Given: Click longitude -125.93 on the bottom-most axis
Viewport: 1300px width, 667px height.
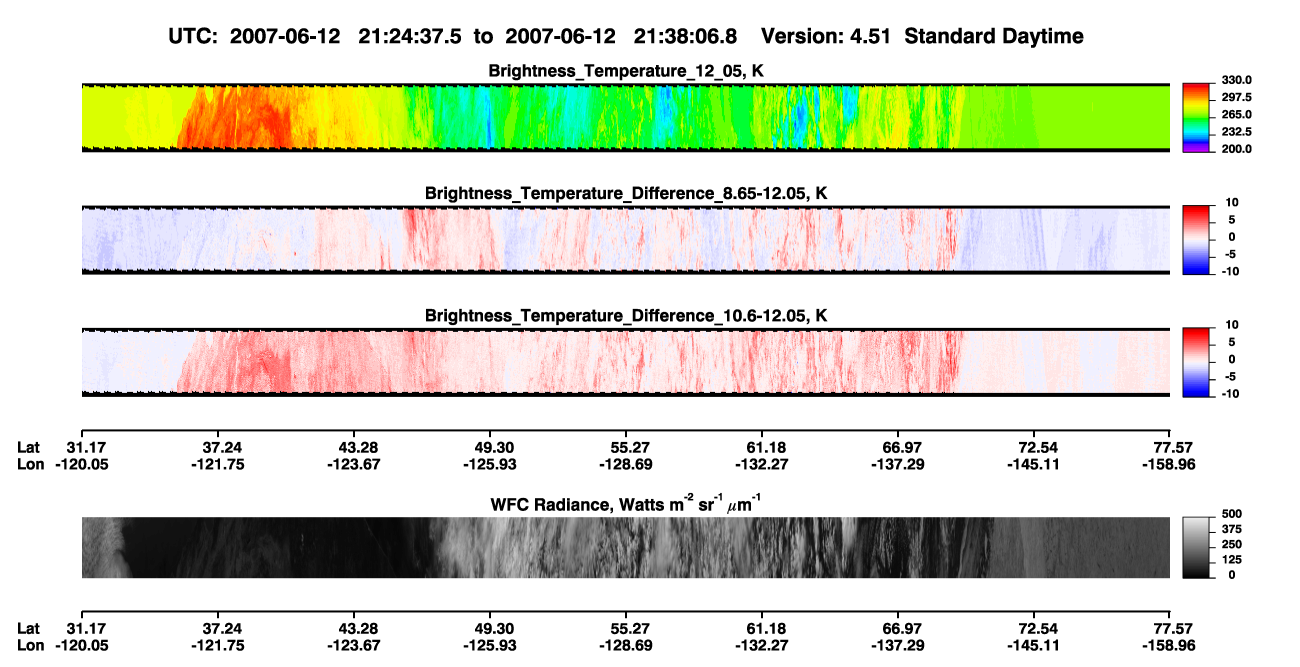Looking at the screenshot, I should click(x=492, y=646).
